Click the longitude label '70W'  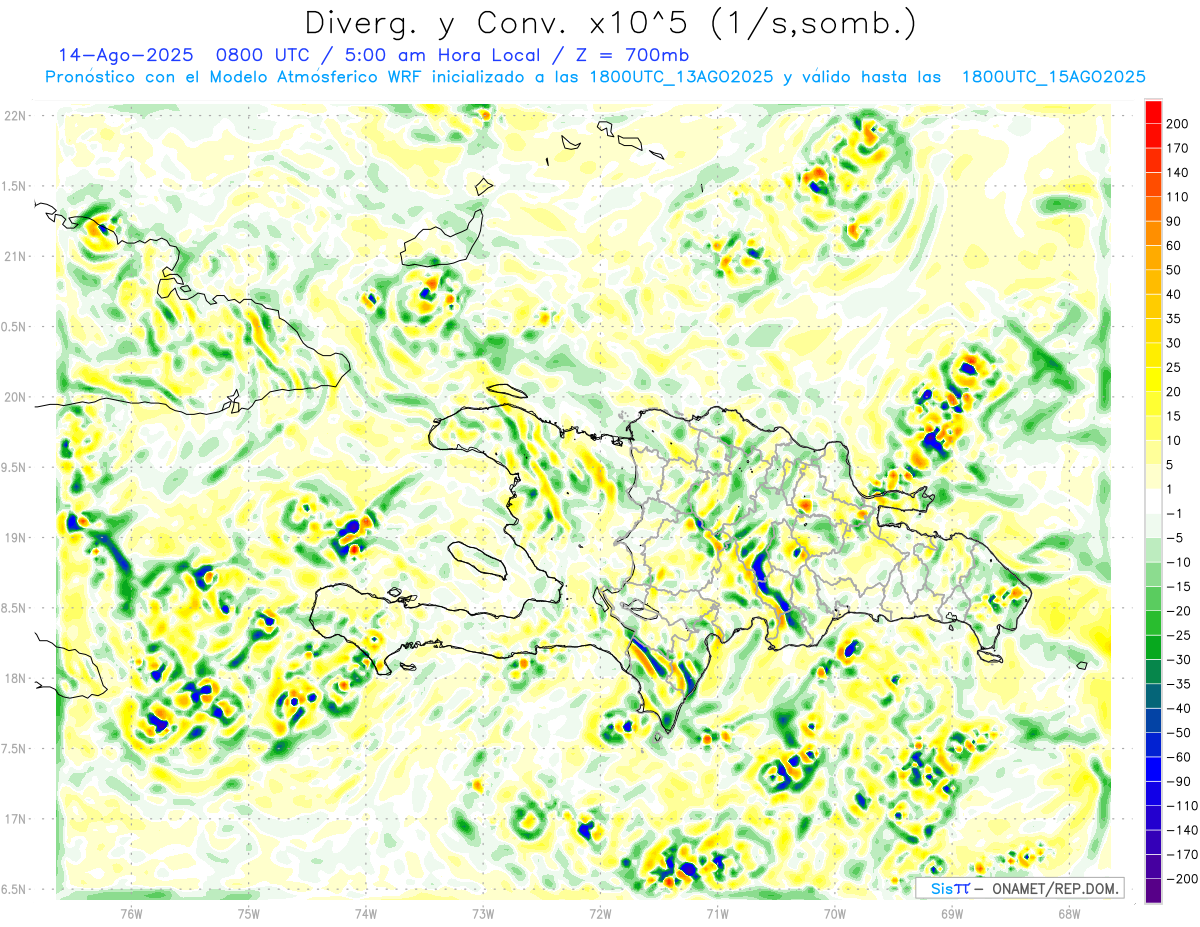click(835, 913)
